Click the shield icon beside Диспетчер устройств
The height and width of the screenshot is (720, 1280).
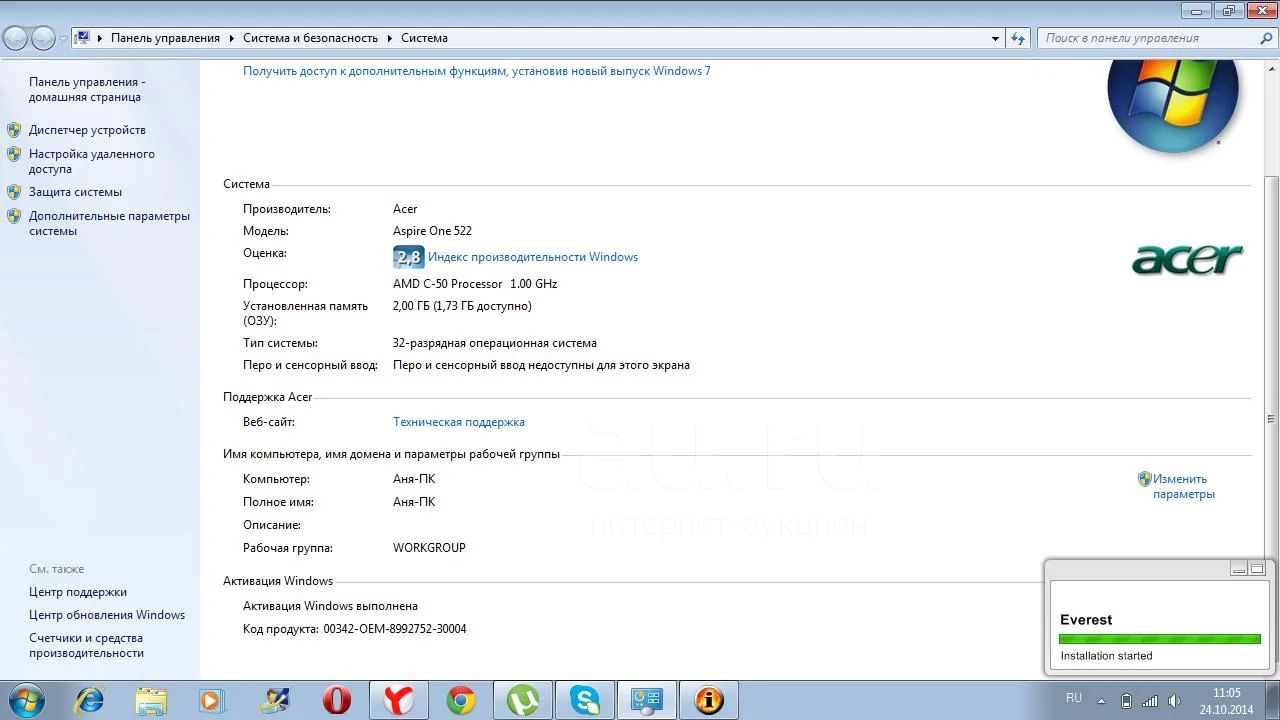coord(14,130)
